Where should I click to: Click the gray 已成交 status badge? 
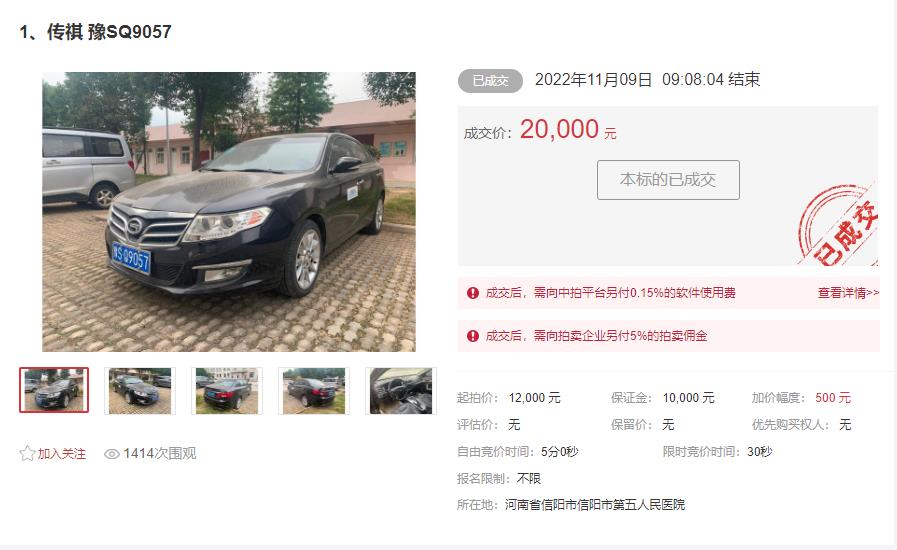click(x=490, y=81)
